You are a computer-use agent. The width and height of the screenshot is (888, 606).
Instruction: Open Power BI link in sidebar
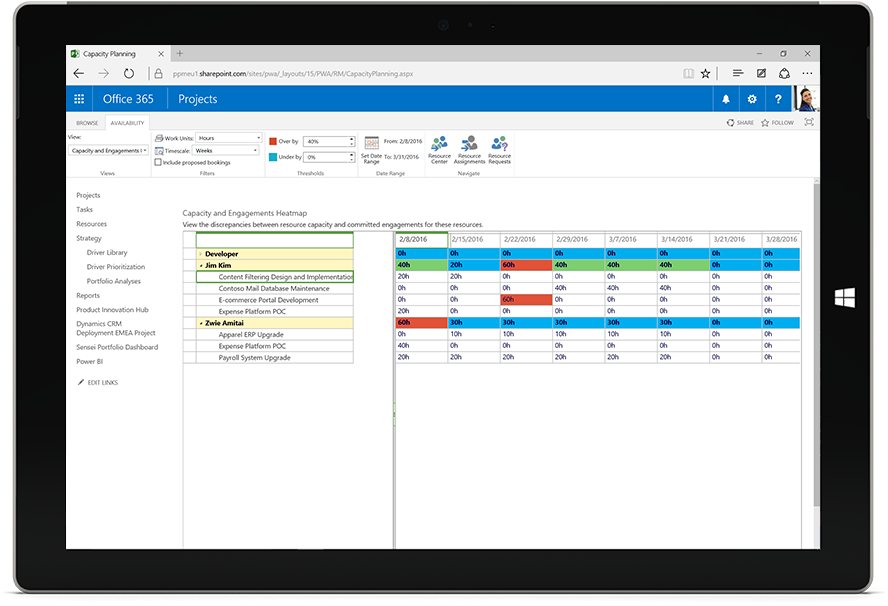pos(89,362)
